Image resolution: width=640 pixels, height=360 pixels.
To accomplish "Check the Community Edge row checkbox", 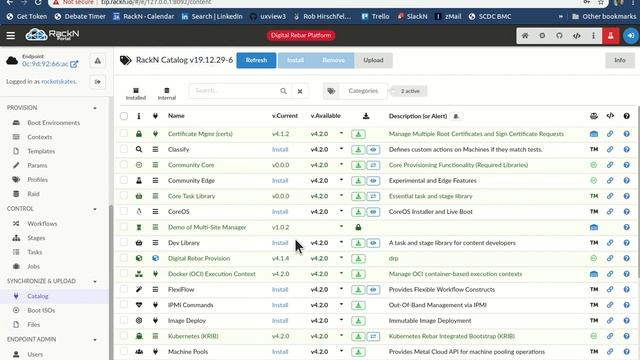I will click(124, 180).
